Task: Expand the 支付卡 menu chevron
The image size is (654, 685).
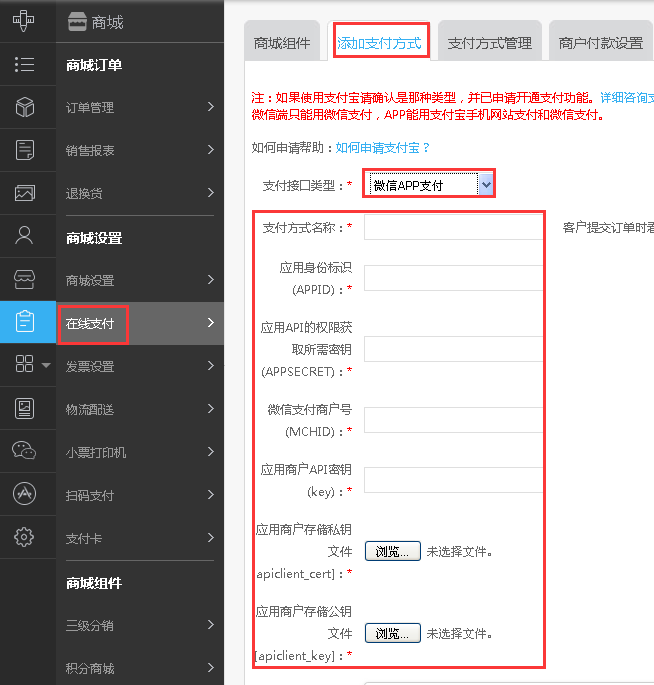Action: click(211, 538)
